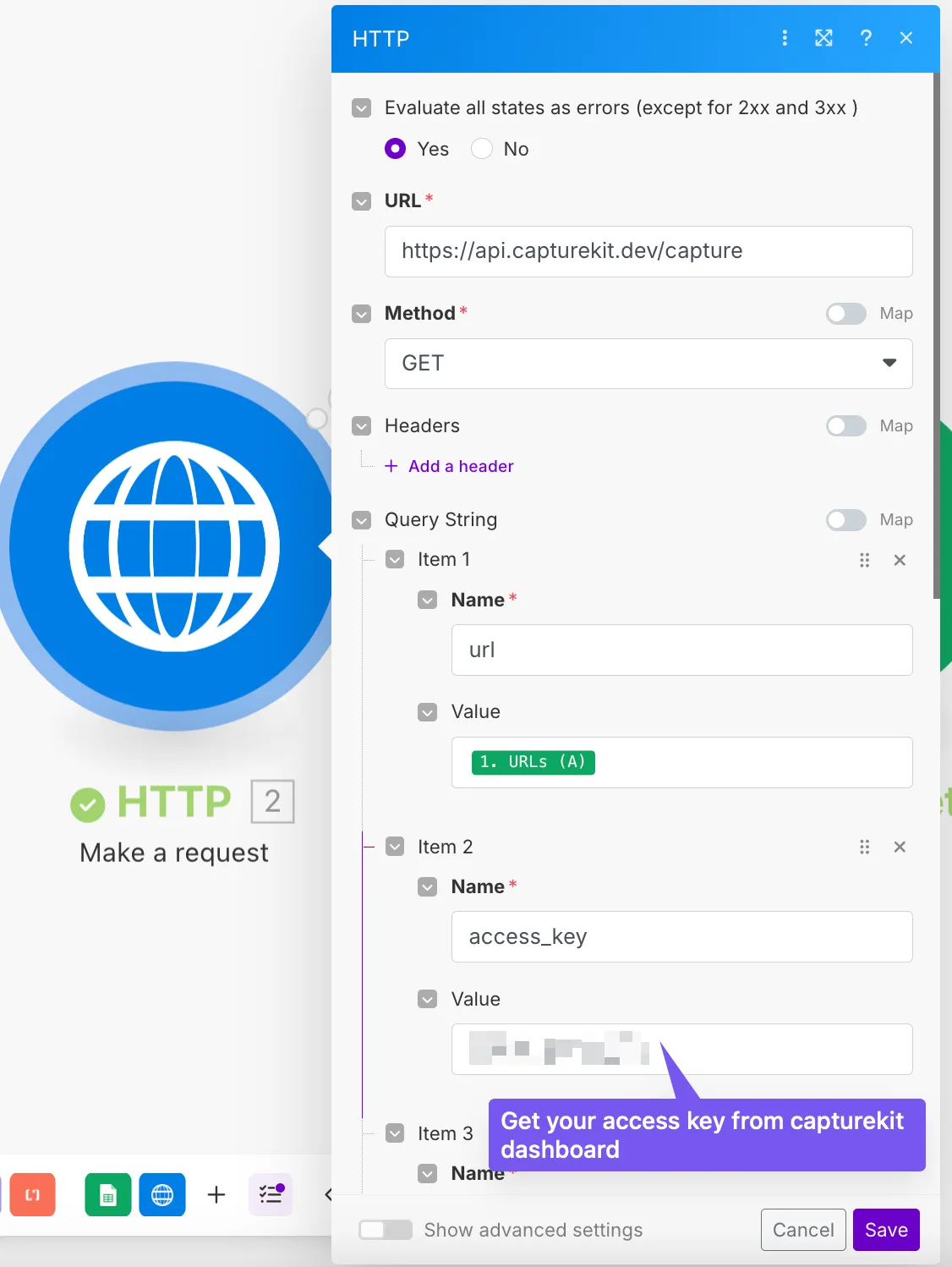Click the 'Query String' label

coord(440,520)
